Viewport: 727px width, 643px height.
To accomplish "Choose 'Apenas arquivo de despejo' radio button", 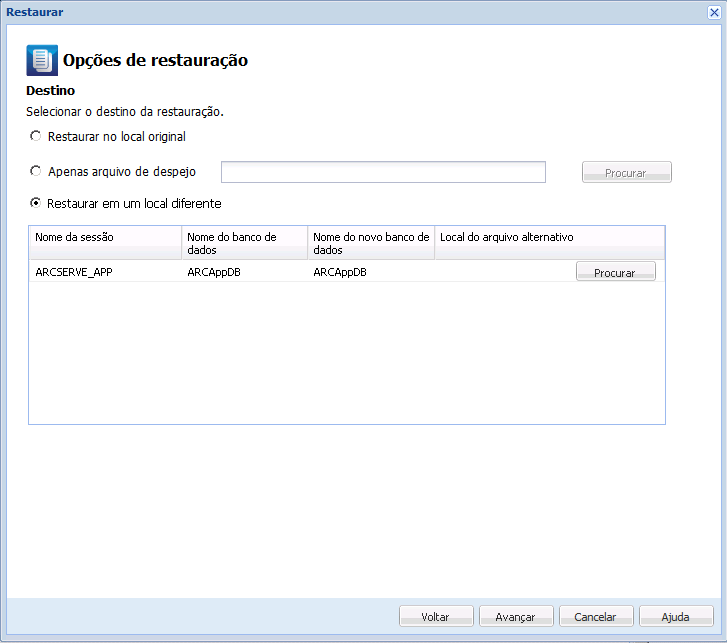I will tap(36, 171).
